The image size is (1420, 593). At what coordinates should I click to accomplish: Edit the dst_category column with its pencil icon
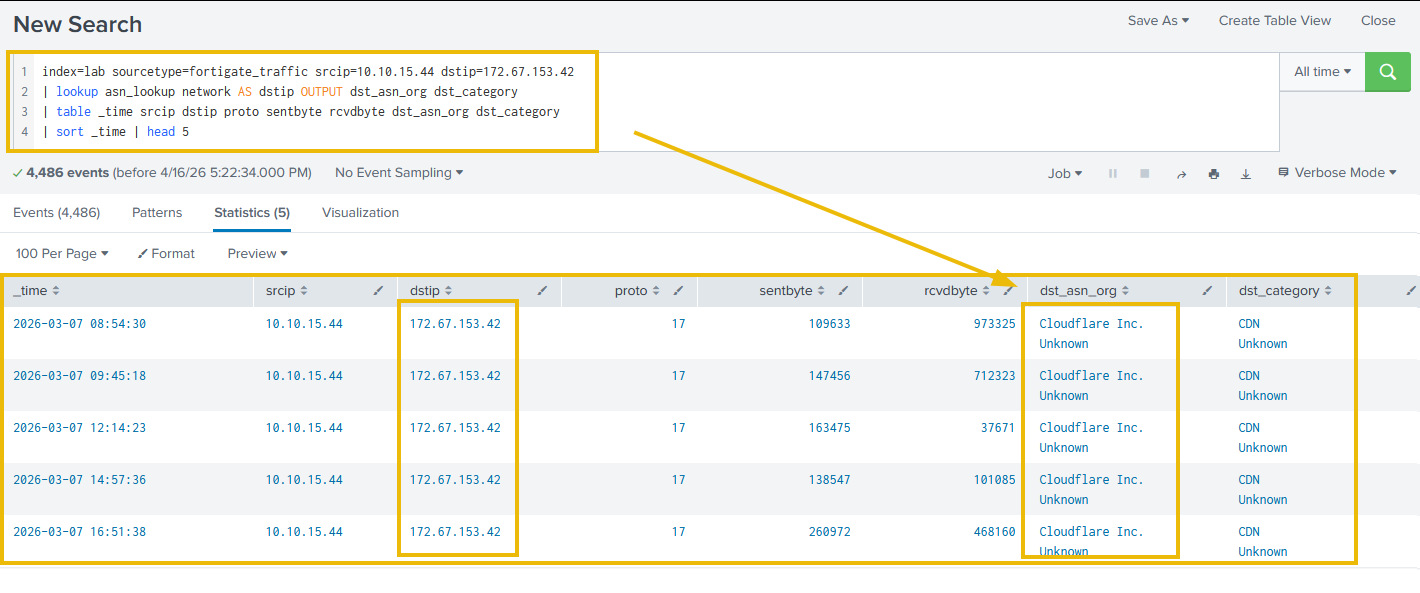point(1410,291)
